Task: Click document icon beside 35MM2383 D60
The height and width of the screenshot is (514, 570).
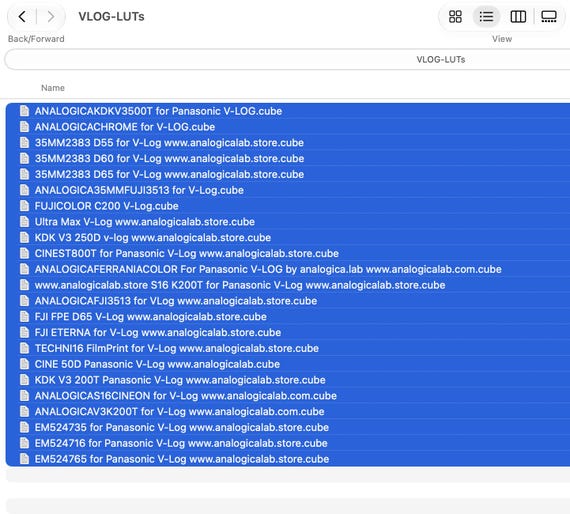Action: point(24,158)
